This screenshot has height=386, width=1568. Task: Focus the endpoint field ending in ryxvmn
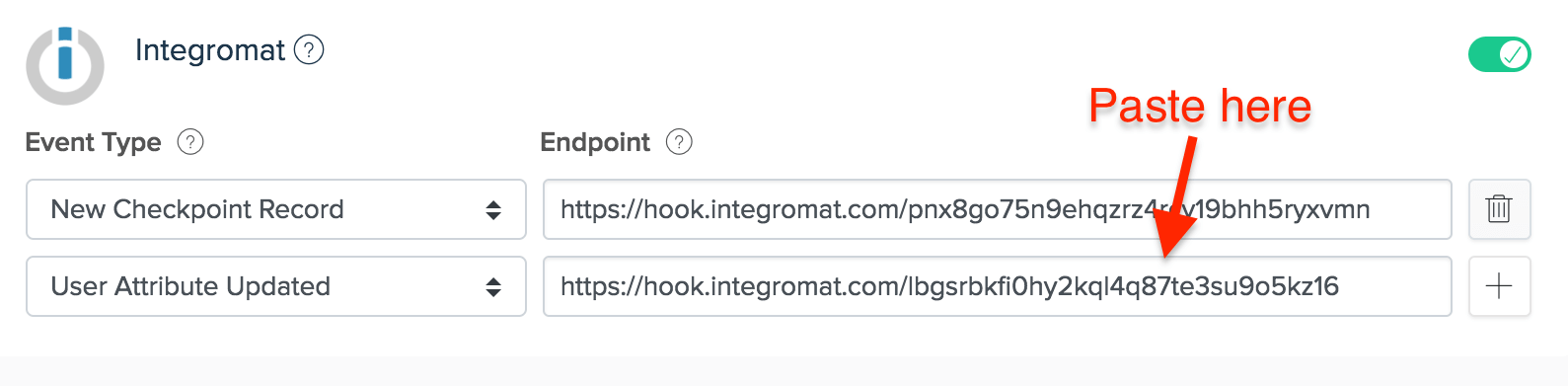tap(998, 209)
